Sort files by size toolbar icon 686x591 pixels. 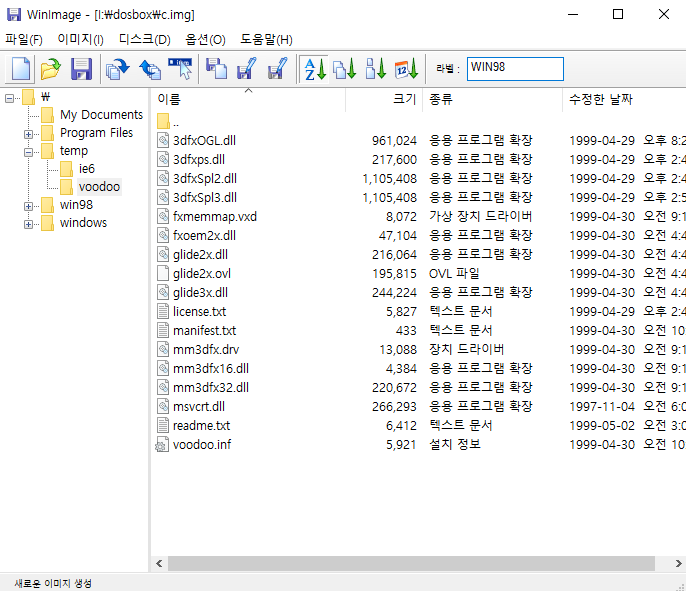376,69
